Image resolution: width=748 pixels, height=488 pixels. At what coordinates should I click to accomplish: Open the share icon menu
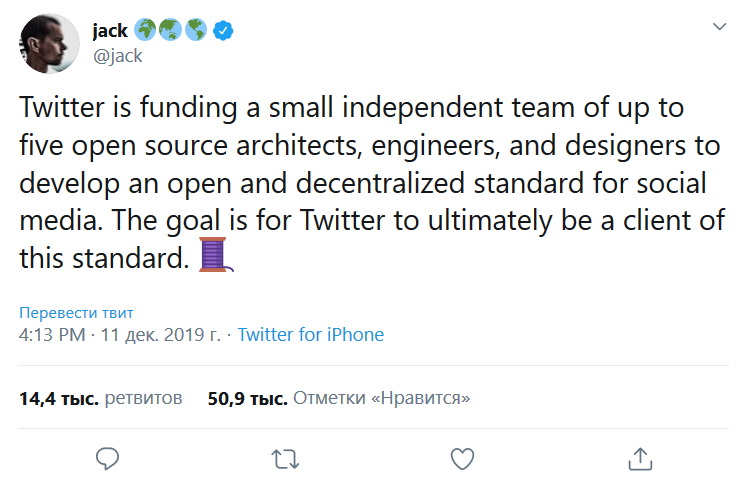coord(639,459)
